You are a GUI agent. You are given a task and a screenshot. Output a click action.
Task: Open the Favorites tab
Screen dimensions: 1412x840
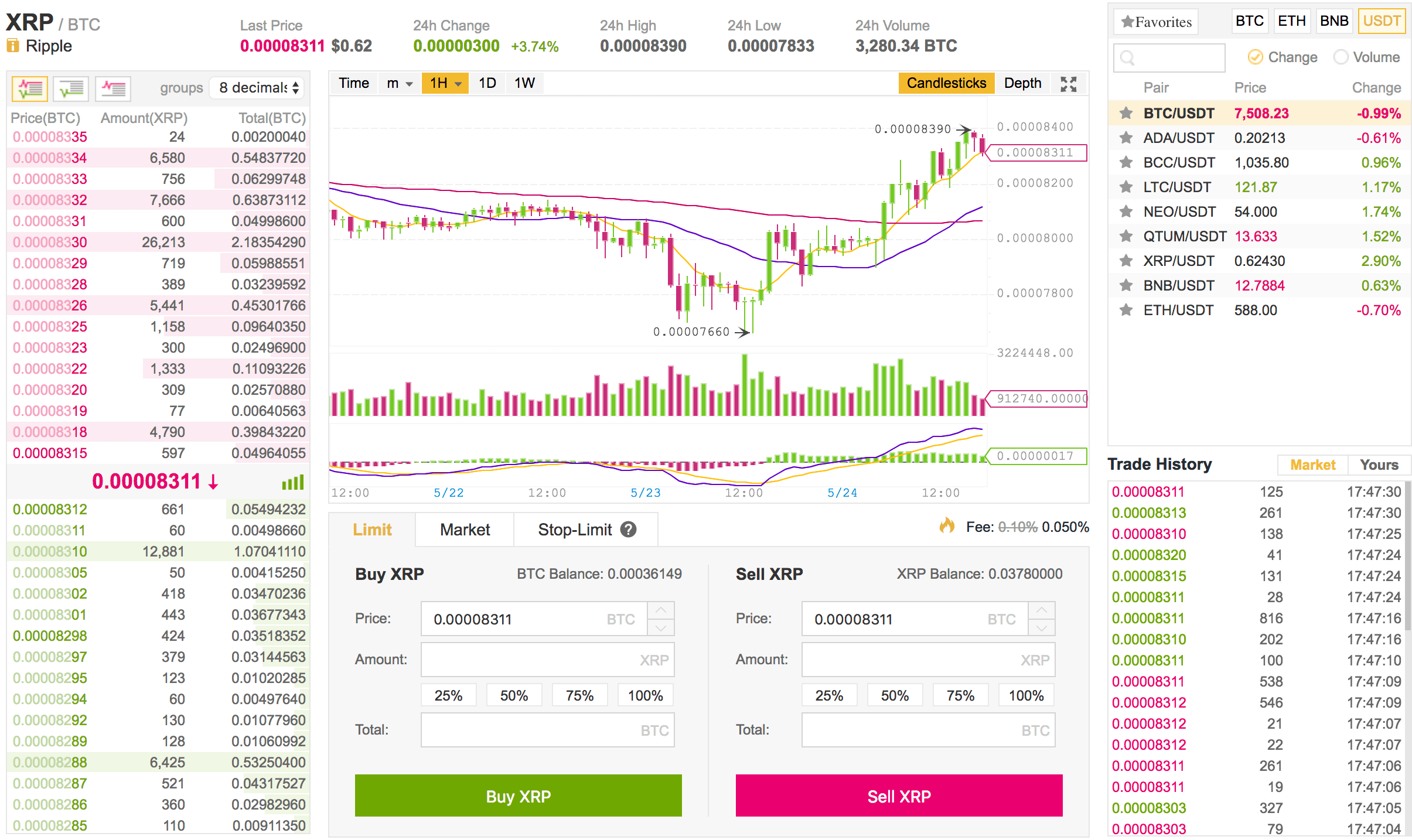point(1156,22)
